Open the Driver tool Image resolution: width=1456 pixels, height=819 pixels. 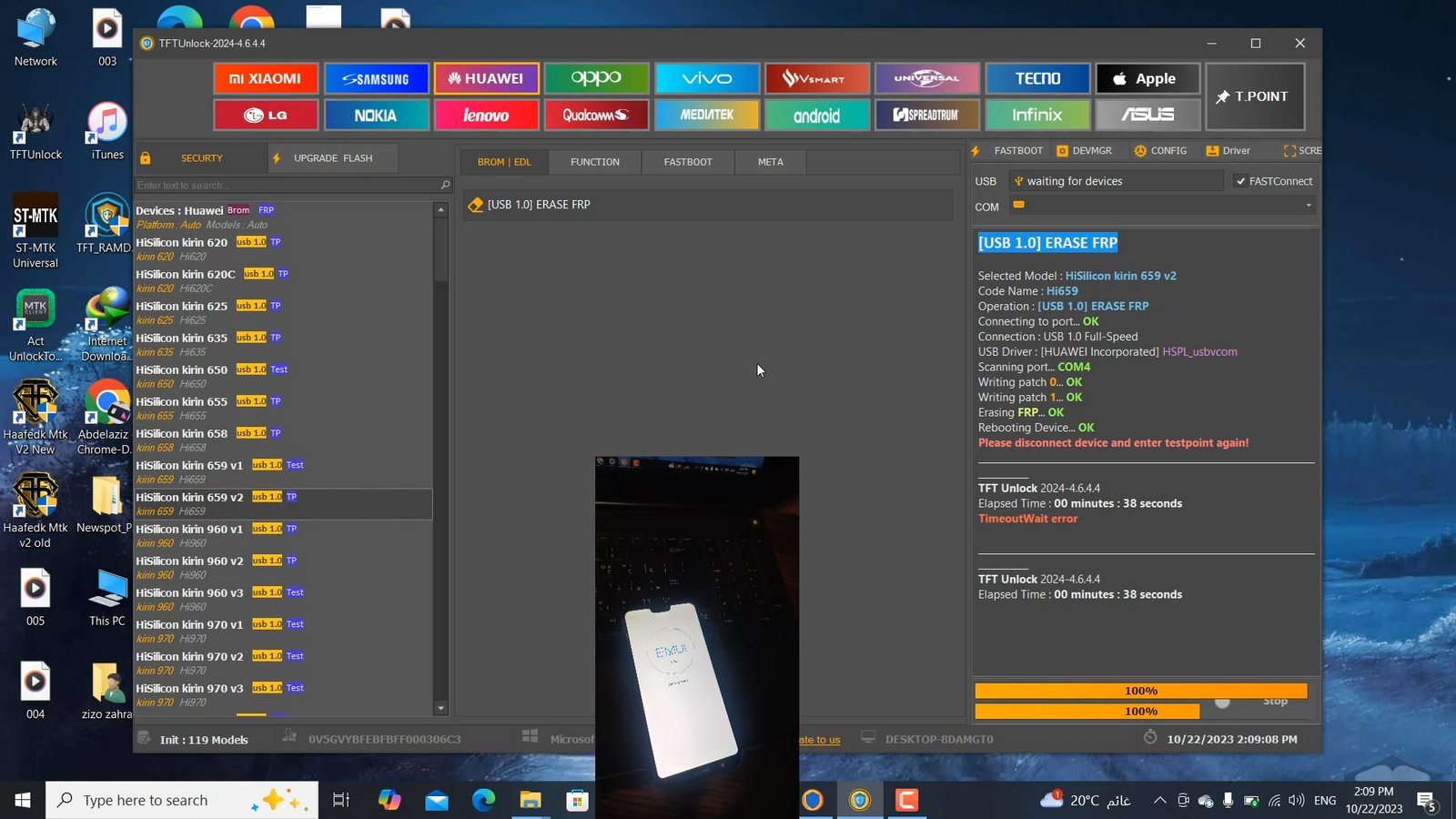pyautogui.click(x=1228, y=151)
